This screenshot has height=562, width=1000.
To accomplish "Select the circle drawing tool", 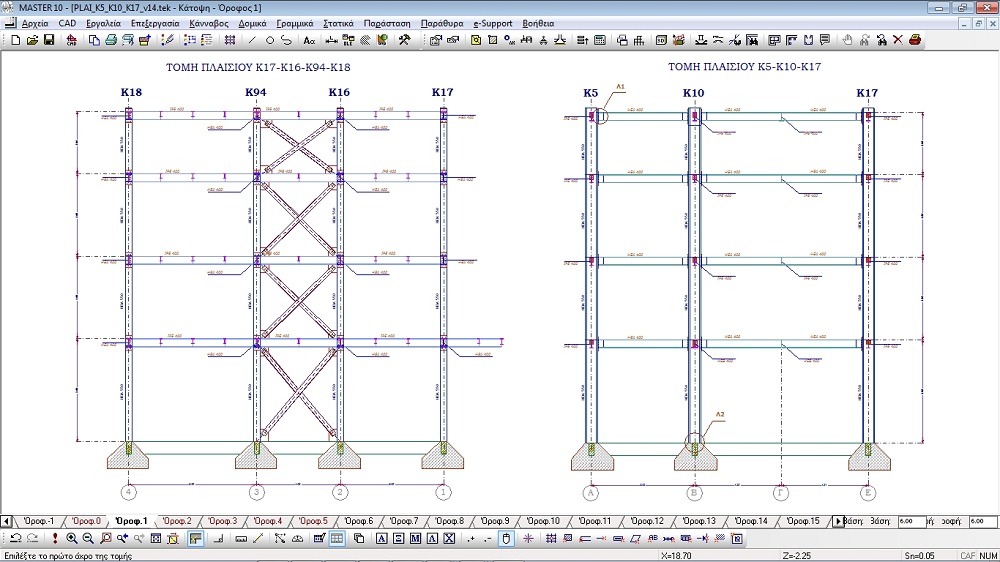I will (269, 40).
